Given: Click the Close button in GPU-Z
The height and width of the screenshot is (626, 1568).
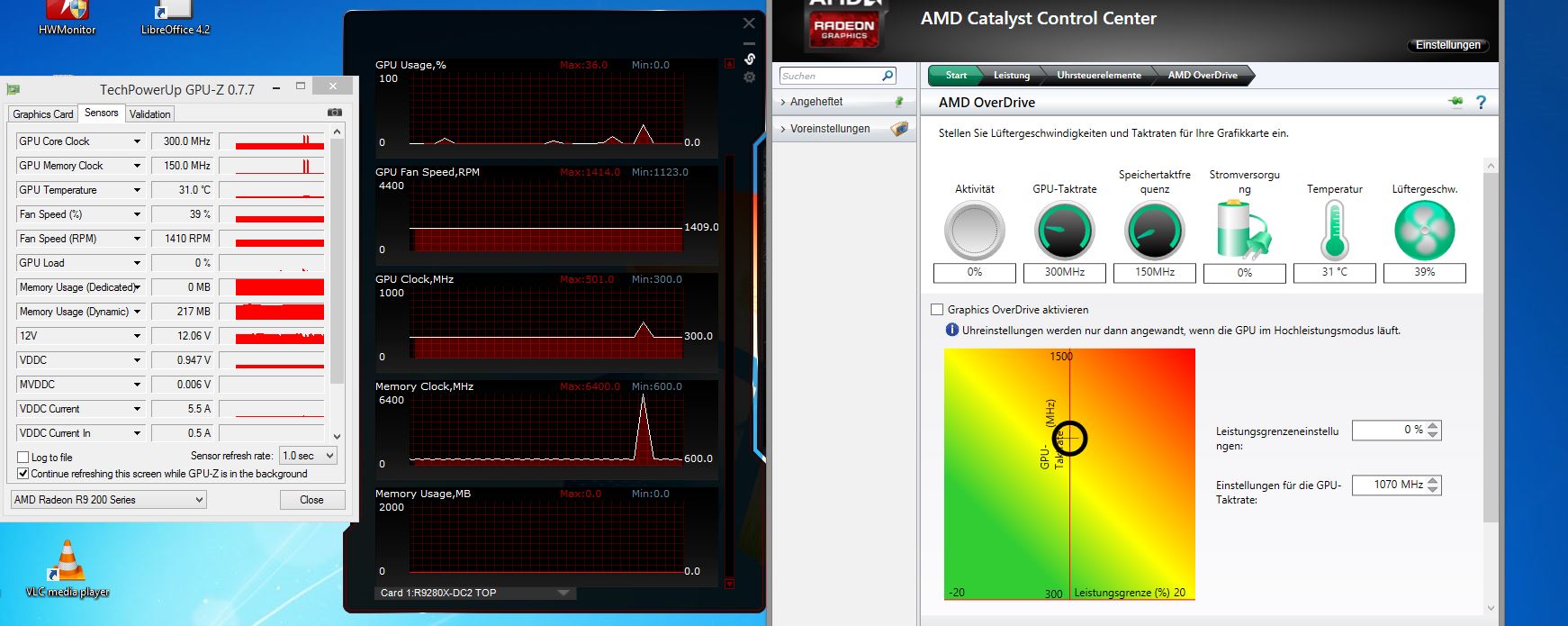Looking at the screenshot, I should point(311,500).
